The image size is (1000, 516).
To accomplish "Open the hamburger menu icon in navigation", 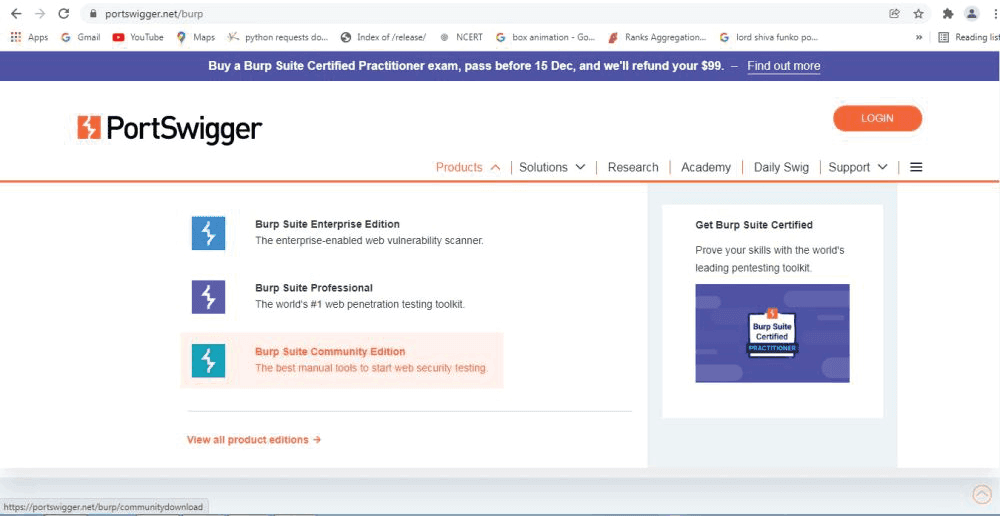I will [x=916, y=167].
